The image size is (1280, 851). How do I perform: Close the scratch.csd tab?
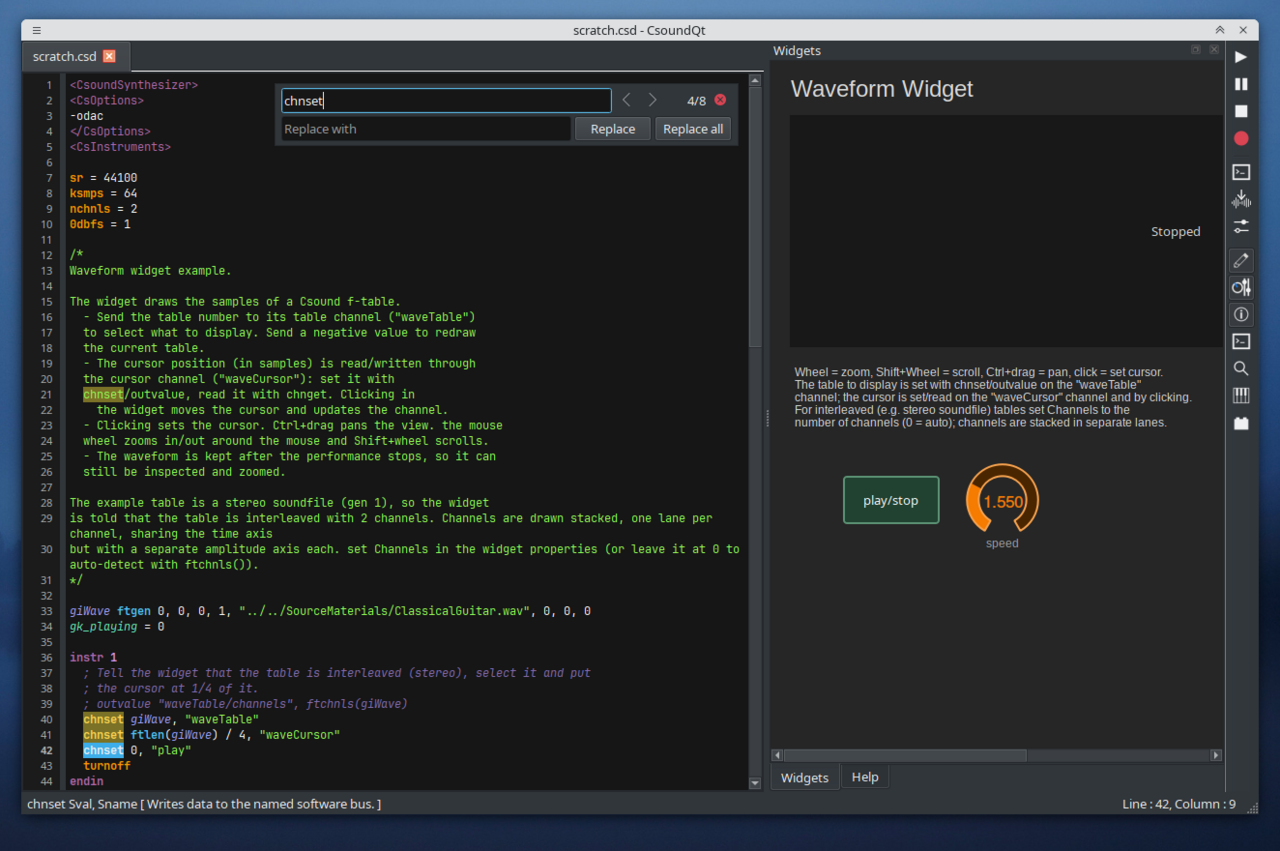click(x=110, y=56)
